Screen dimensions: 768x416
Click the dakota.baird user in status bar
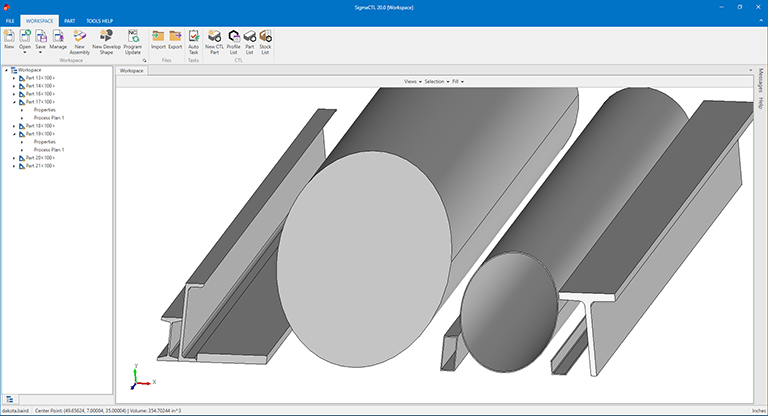pyautogui.click(x=15, y=411)
